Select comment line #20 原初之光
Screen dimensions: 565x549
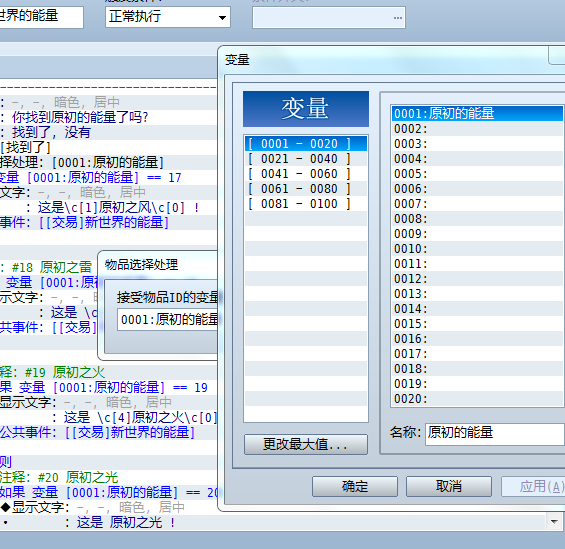pyautogui.click(x=108, y=478)
